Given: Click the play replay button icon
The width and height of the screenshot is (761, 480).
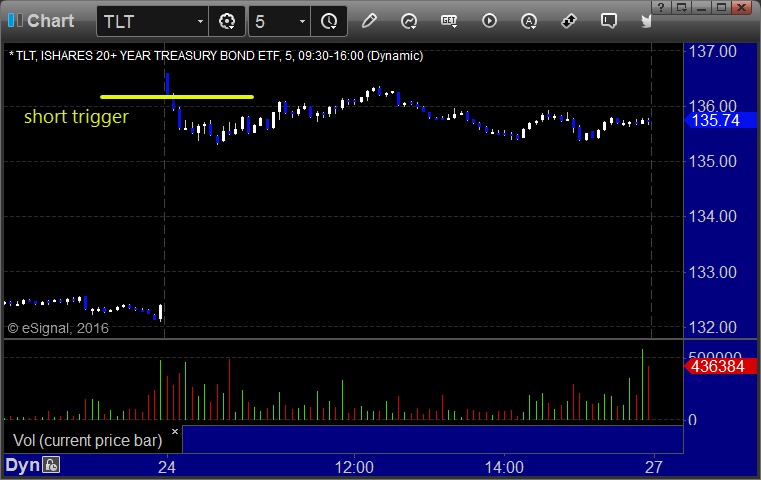Looking at the screenshot, I should (x=489, y=21).
